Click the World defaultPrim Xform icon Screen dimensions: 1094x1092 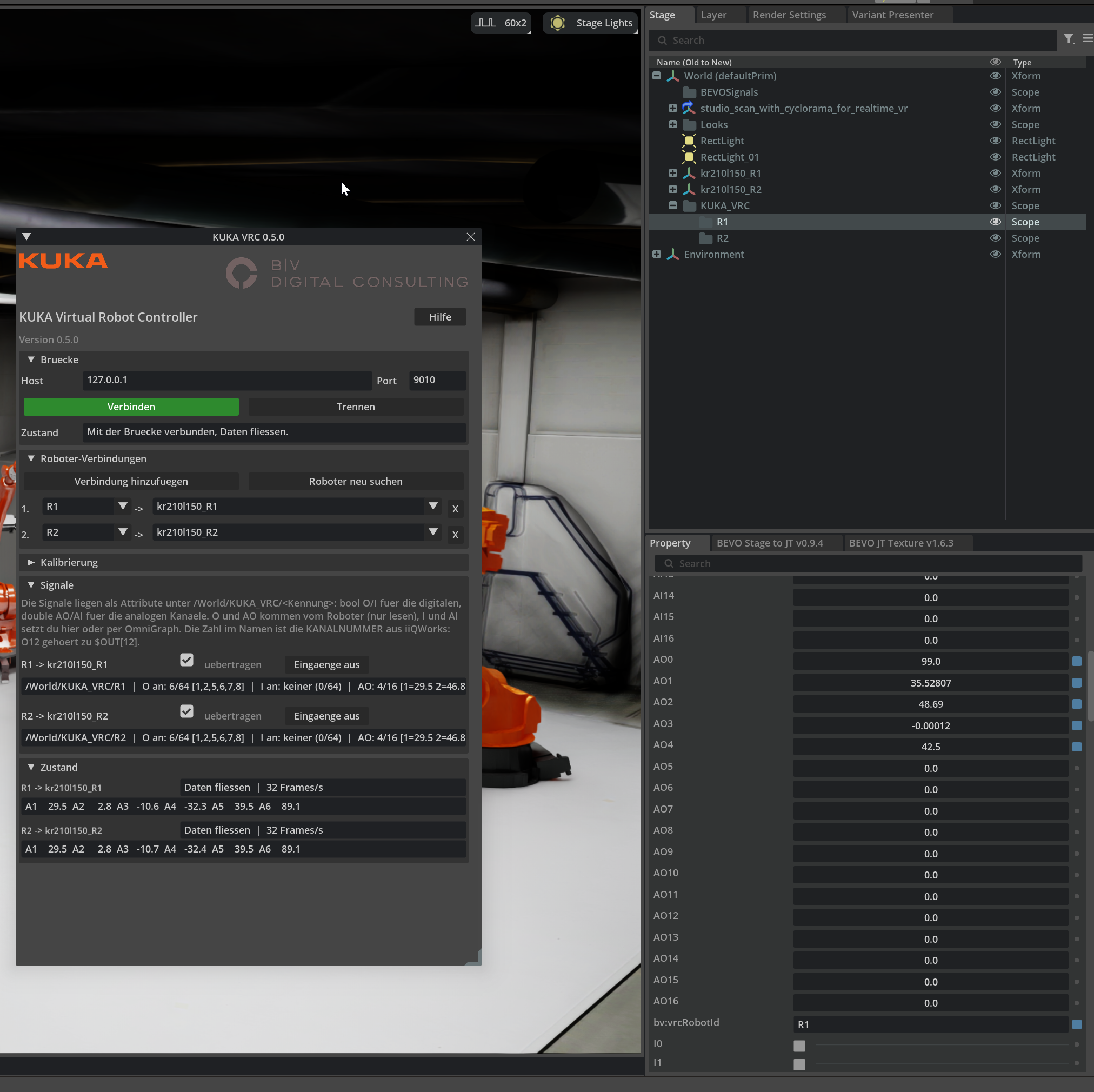tap(673, 76)
